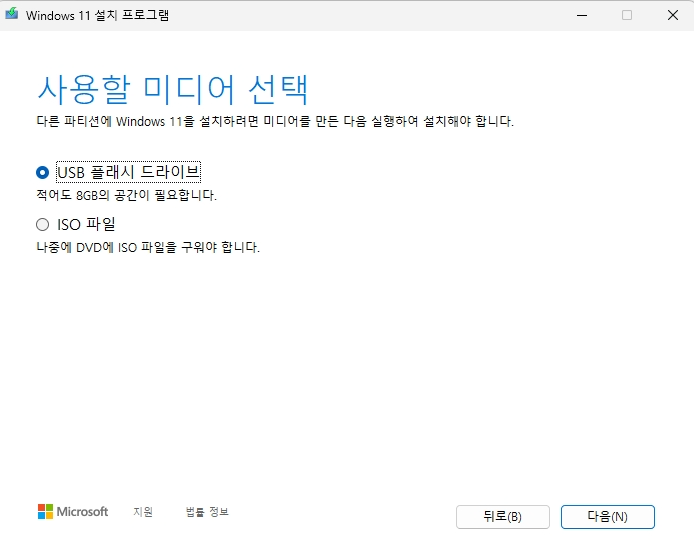
Task: Close the Windows 11 설치 프로그램 window
Action: point(673,15)
